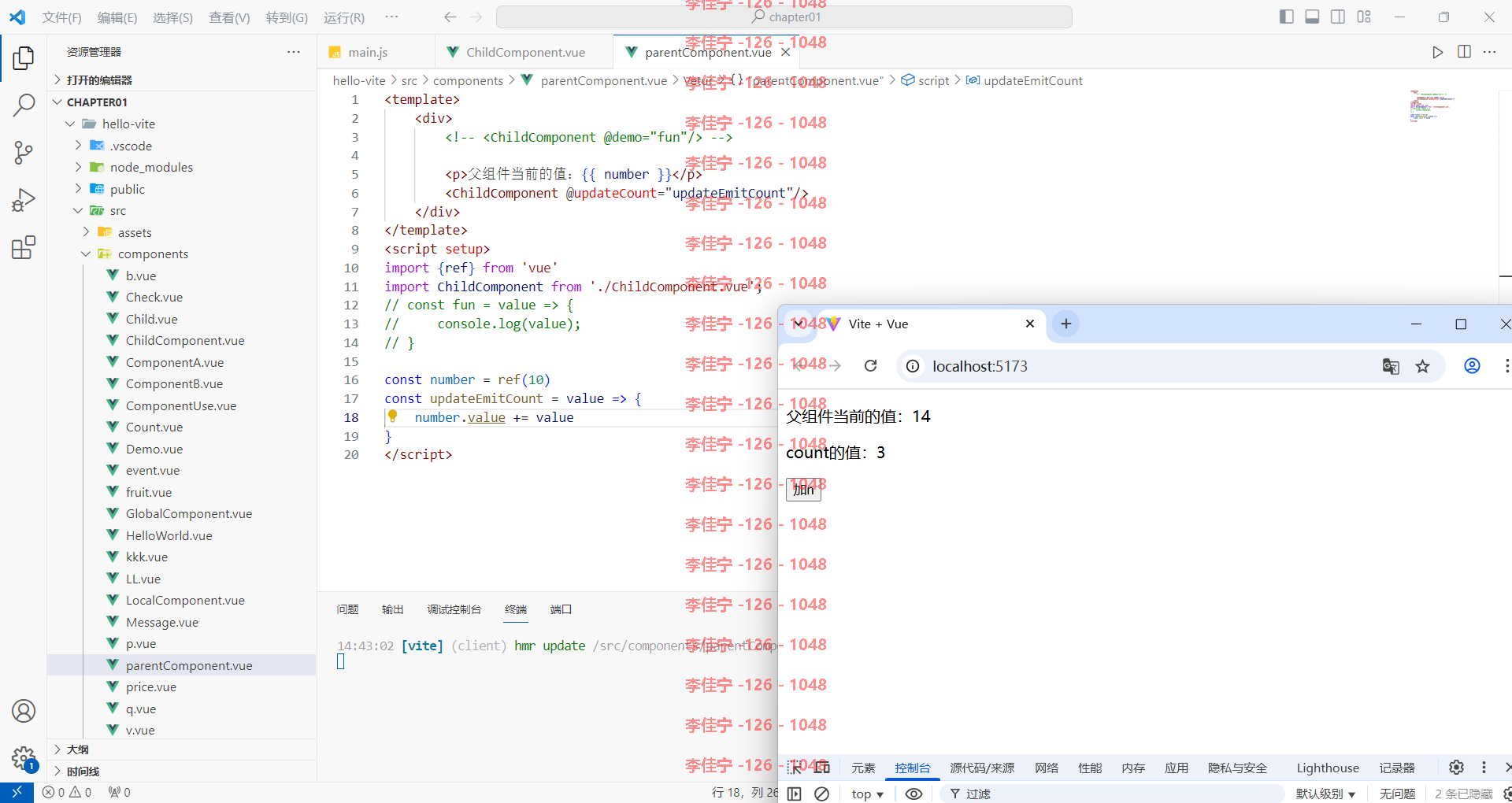The width and height of the screenshot is (1512, 803).
Task: Close the parentComponent.vue editor tab
Action: coord(785,52)
